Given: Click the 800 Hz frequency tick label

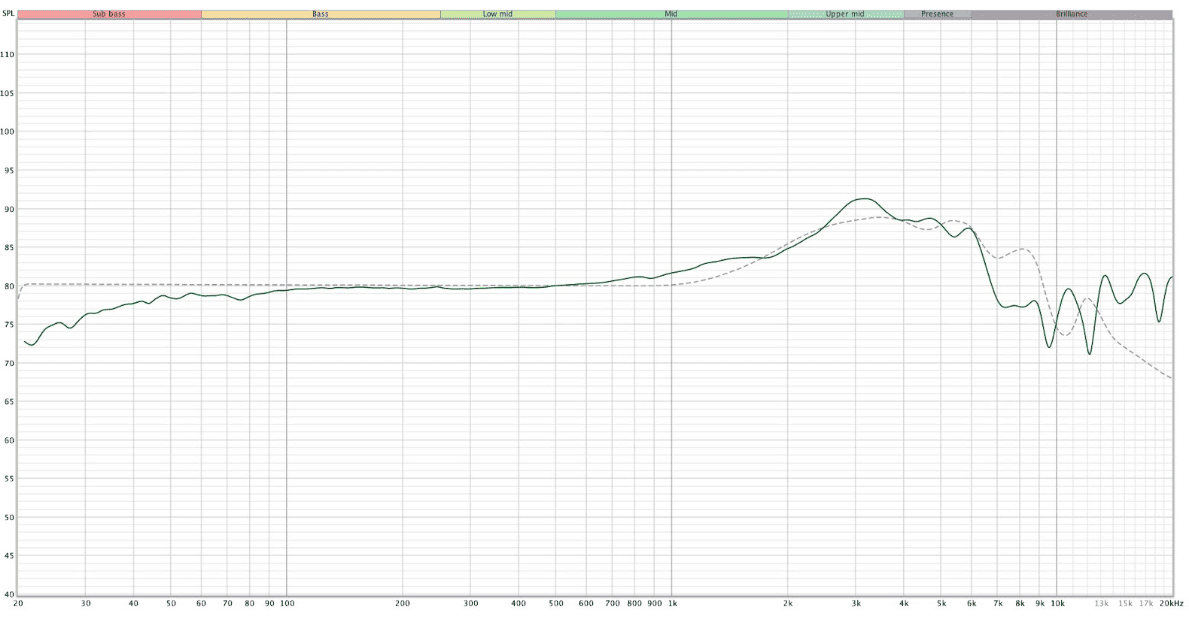Looking at the screenshot, I should click(635, 604).
